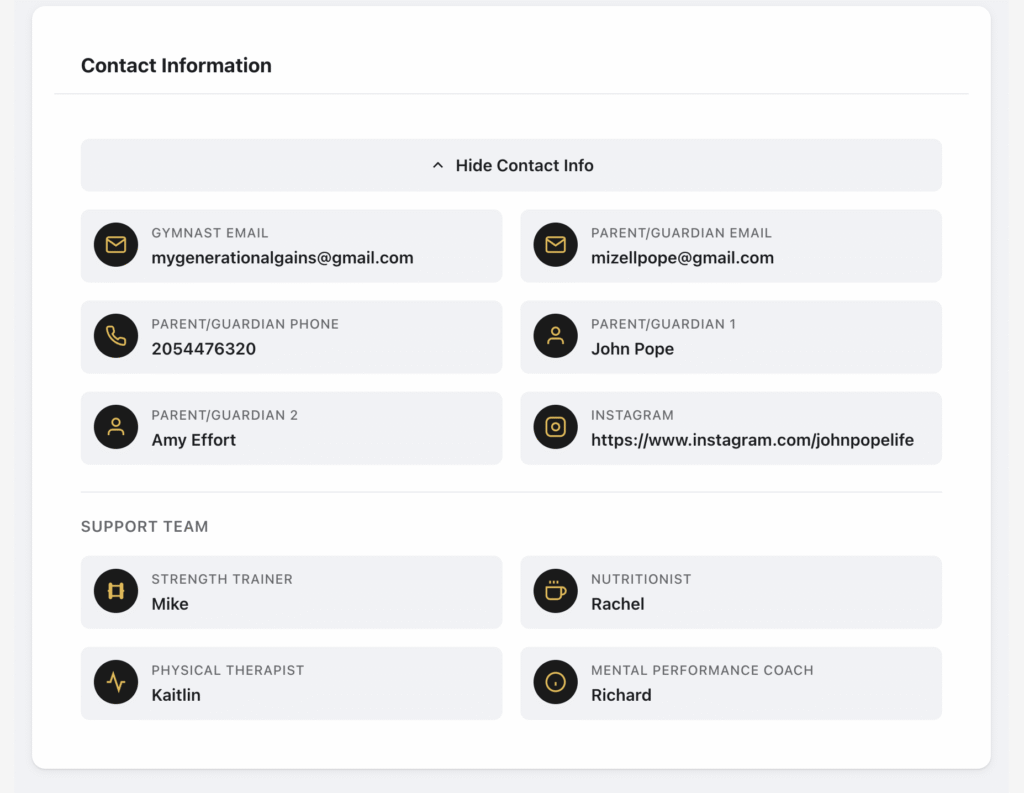Click the chevron-up arrow beside Hide Contact Info

click(x=437, y=165)
